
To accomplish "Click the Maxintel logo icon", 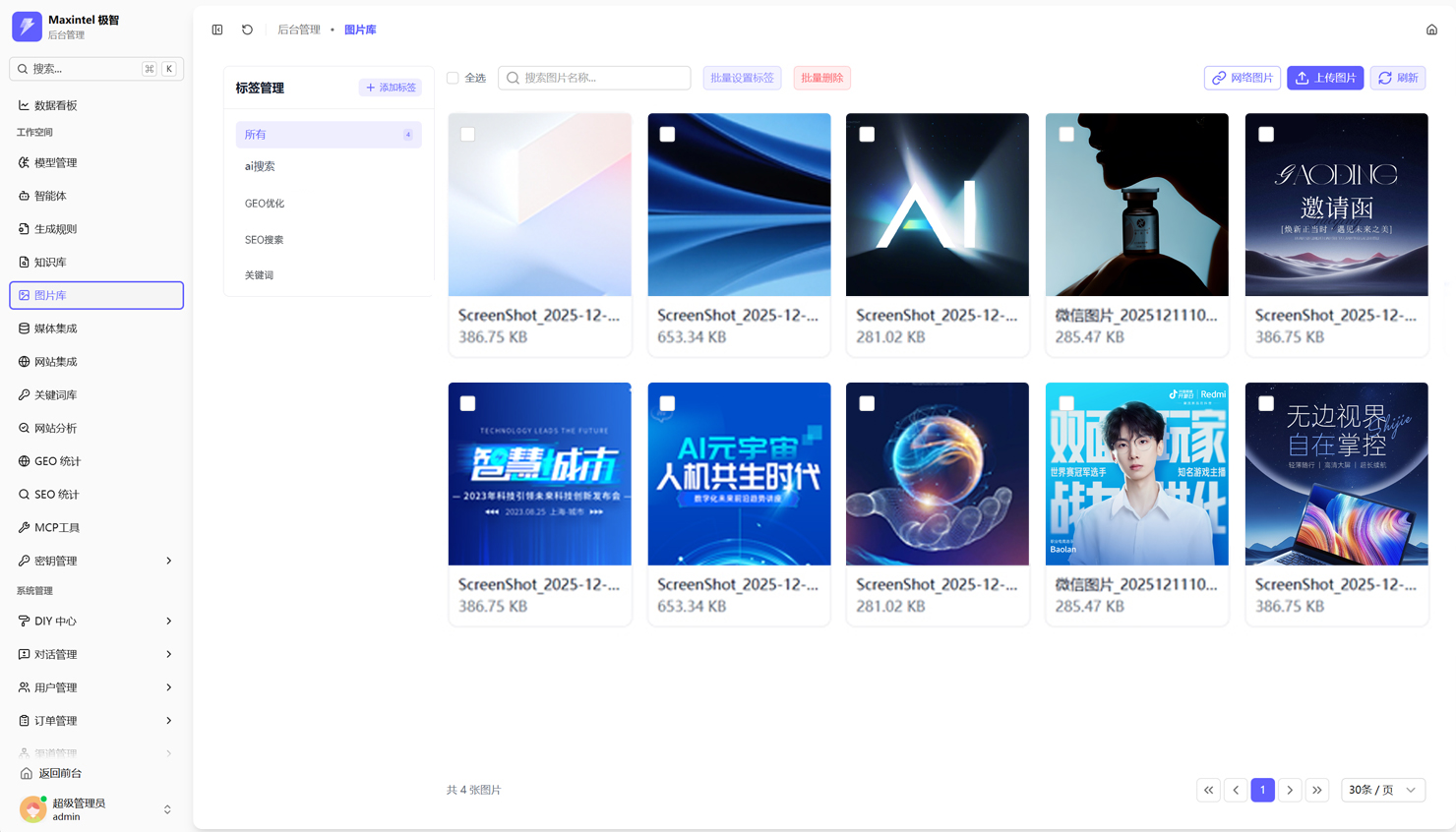I will pos(27,27).
